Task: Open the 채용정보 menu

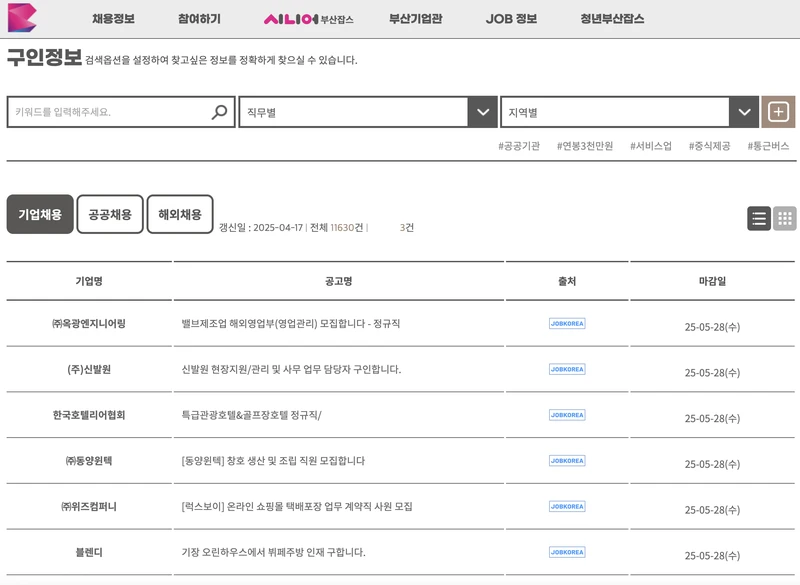Action: [x=110, y=16]
